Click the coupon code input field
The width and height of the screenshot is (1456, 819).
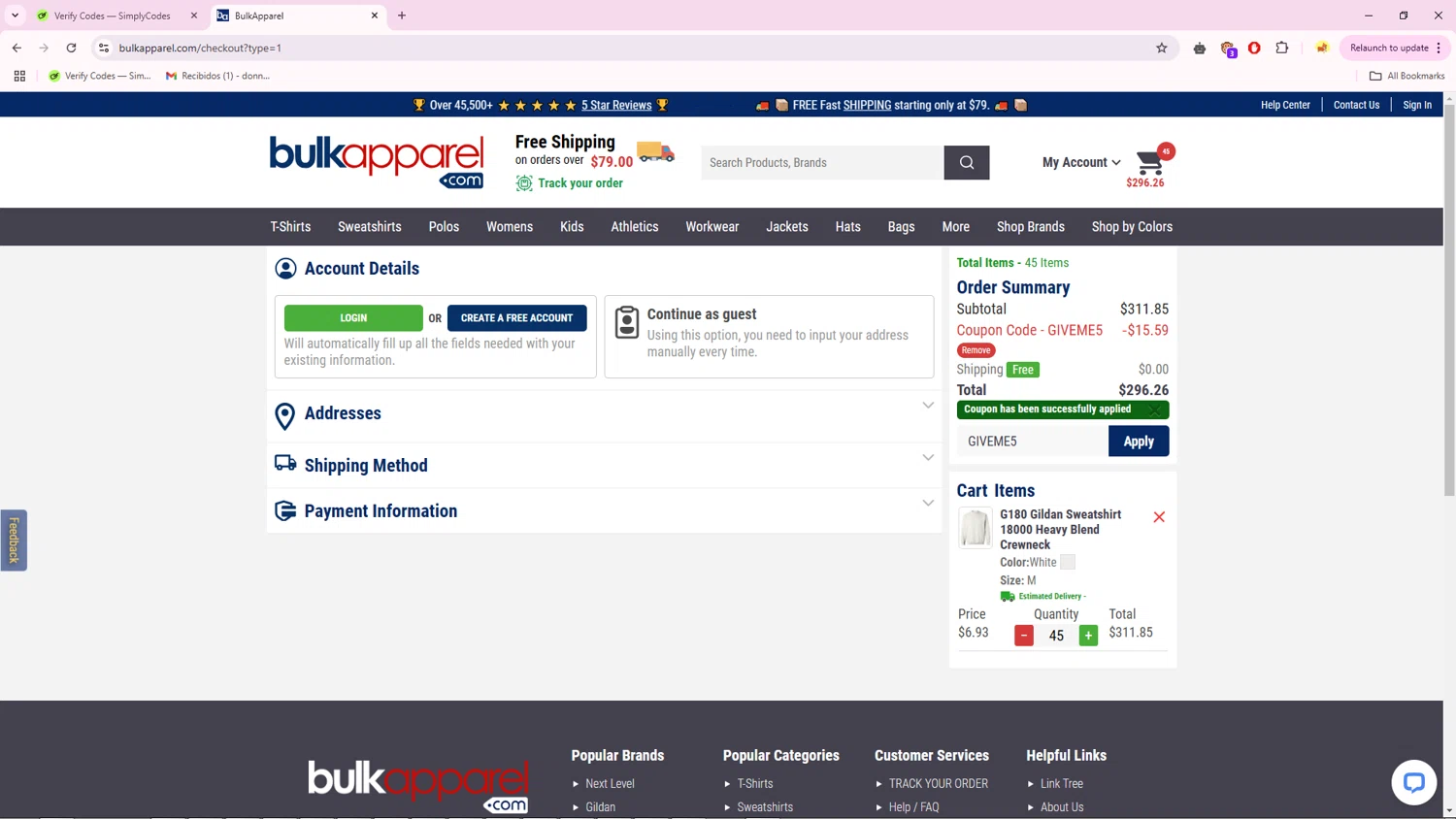point(1033,442)
